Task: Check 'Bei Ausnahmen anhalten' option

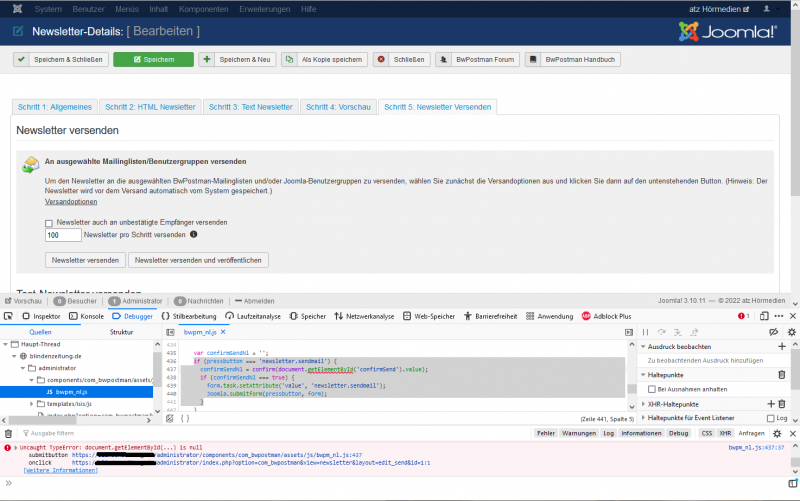Action: 652,388
